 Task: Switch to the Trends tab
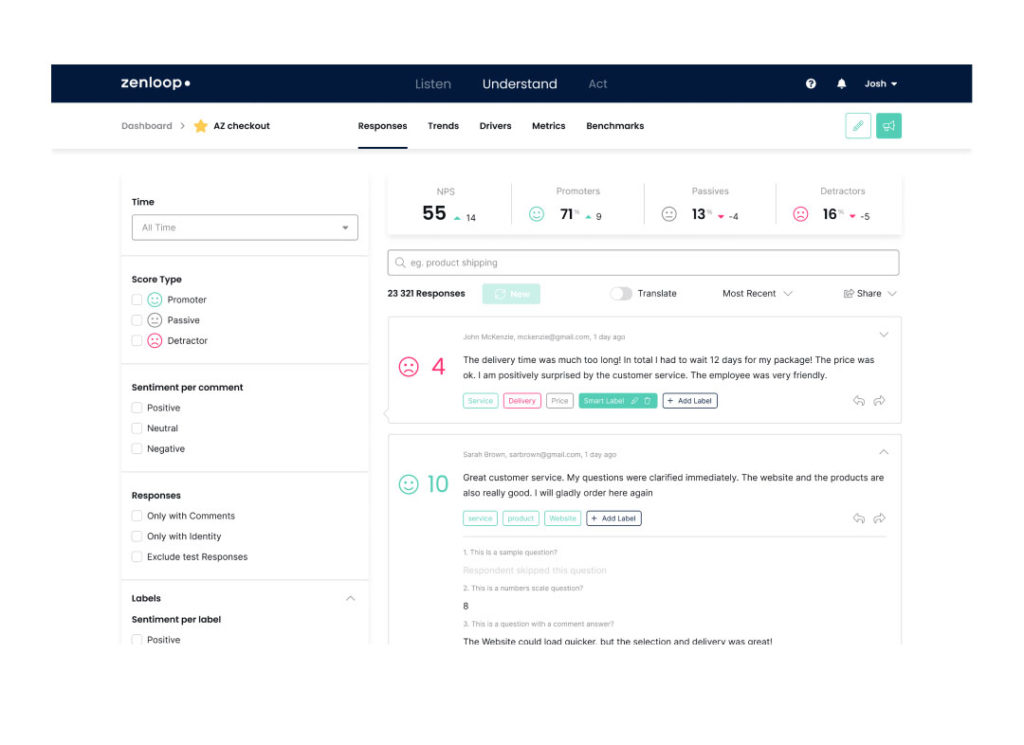(443, 126)
